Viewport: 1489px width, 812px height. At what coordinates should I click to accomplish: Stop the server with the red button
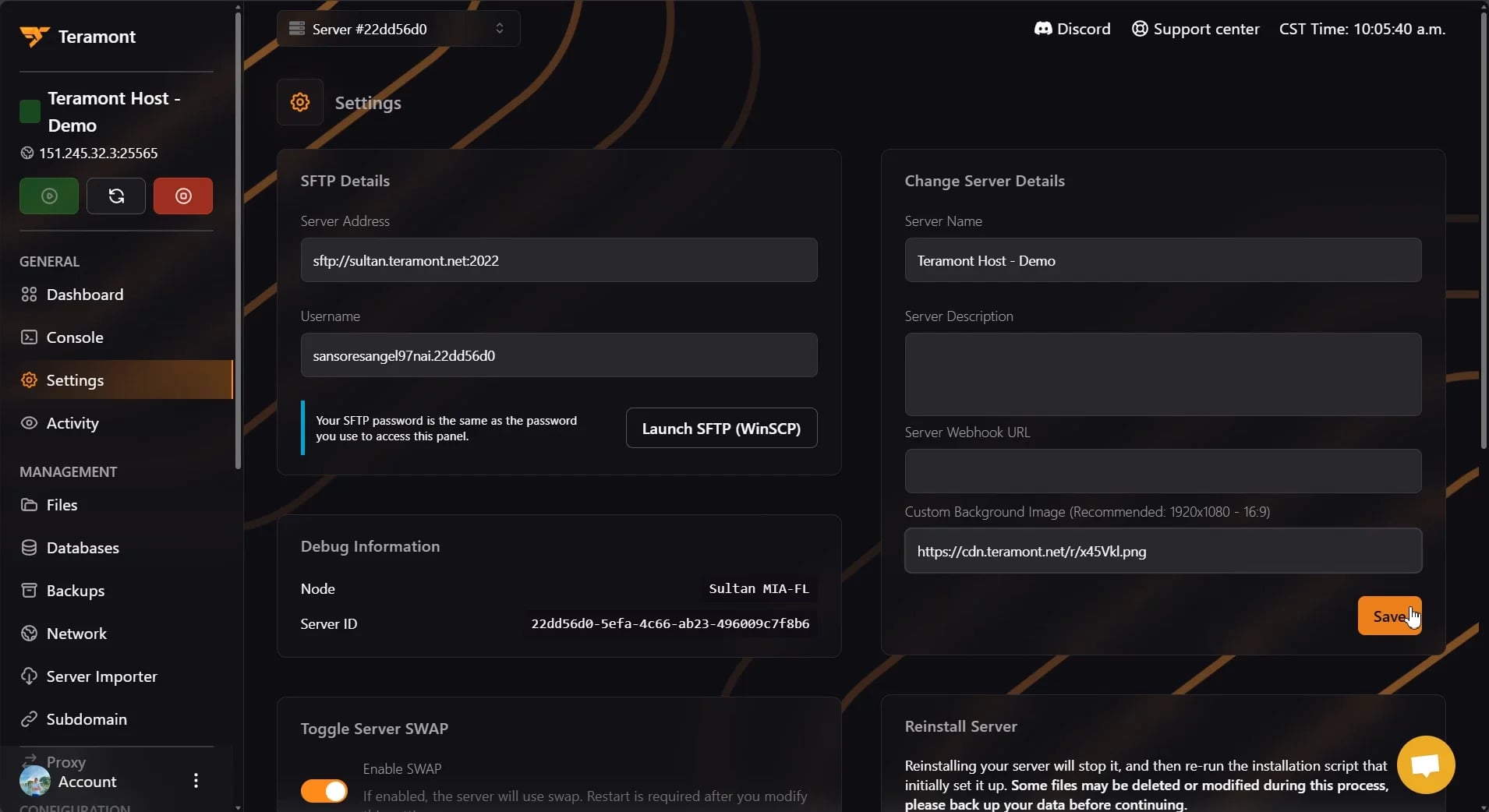(183, 196)
